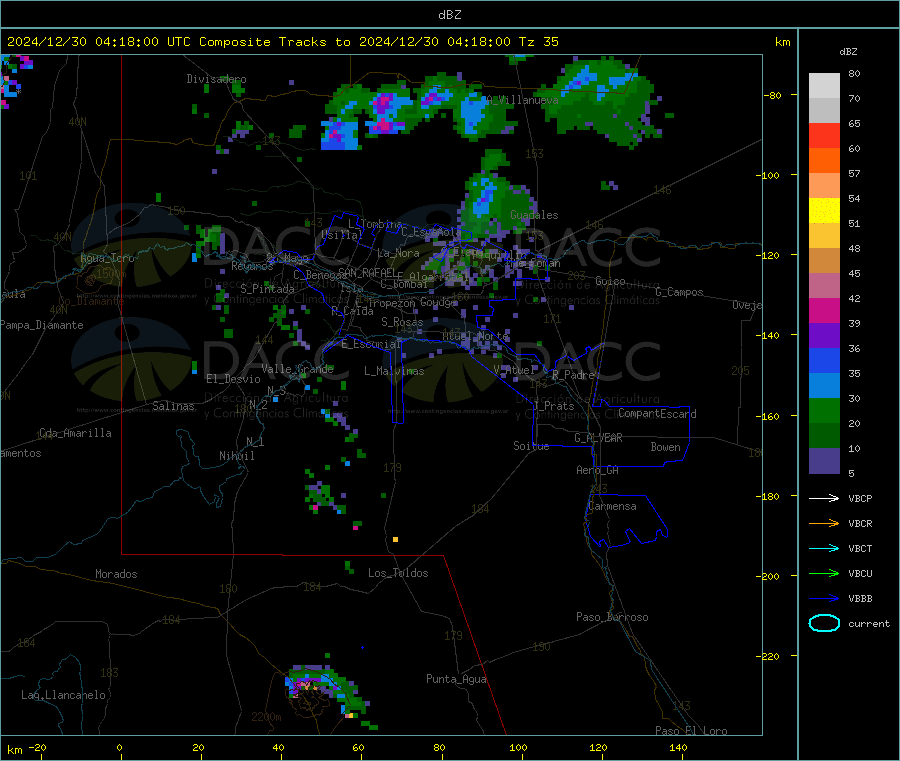
Task: Click the Carmensa place label
Action: [x=612, y=506]
